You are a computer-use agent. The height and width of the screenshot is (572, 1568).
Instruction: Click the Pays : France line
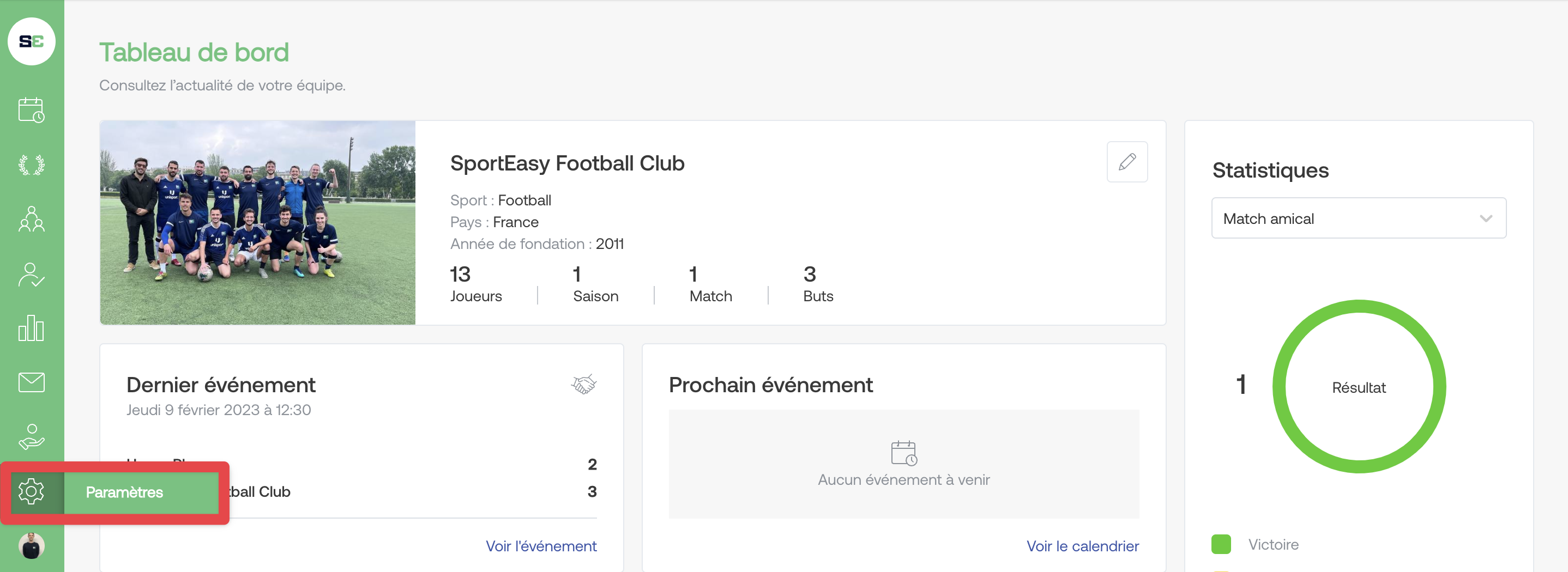click(494, 222)
